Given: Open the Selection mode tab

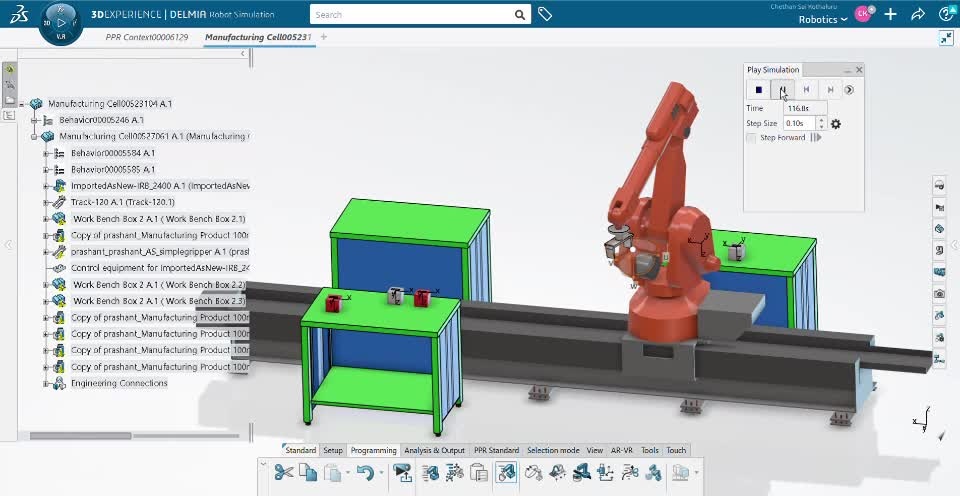Looking at the screenshot, I should (x=553, y=450).
